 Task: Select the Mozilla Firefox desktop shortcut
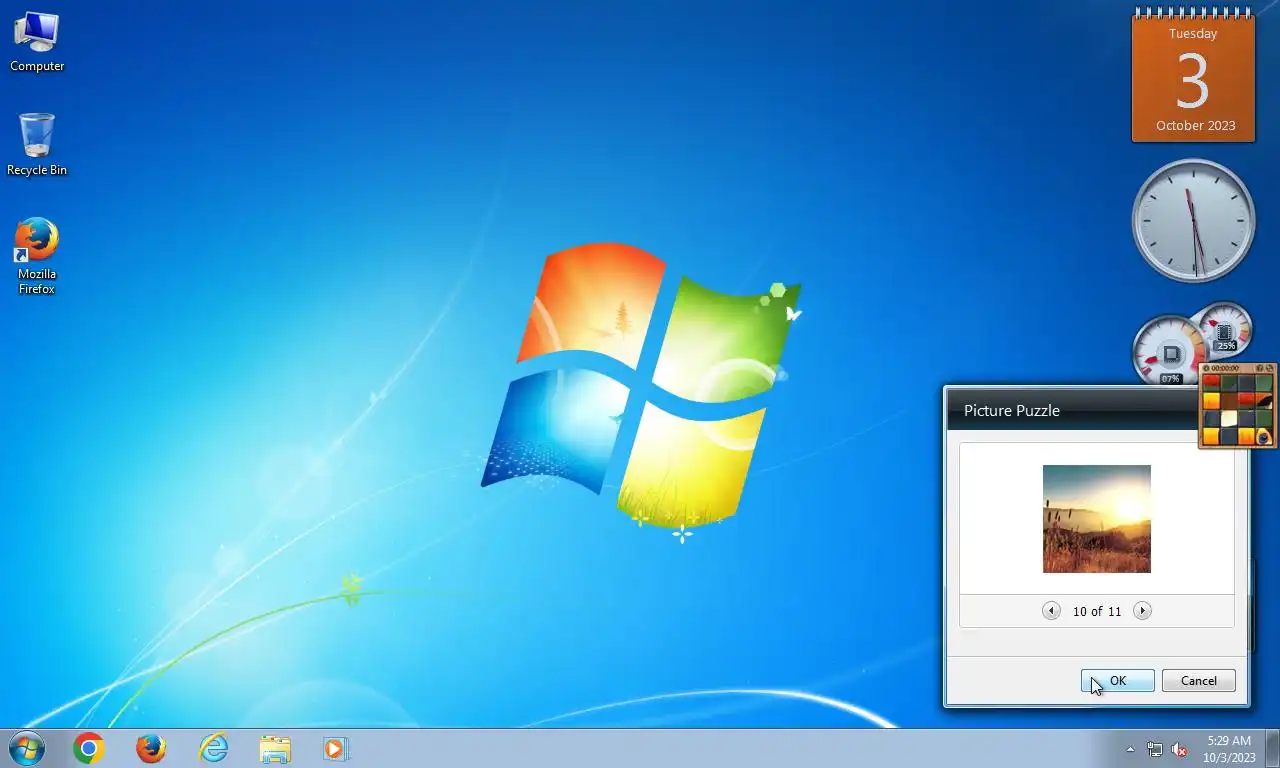tap(37, 256)
